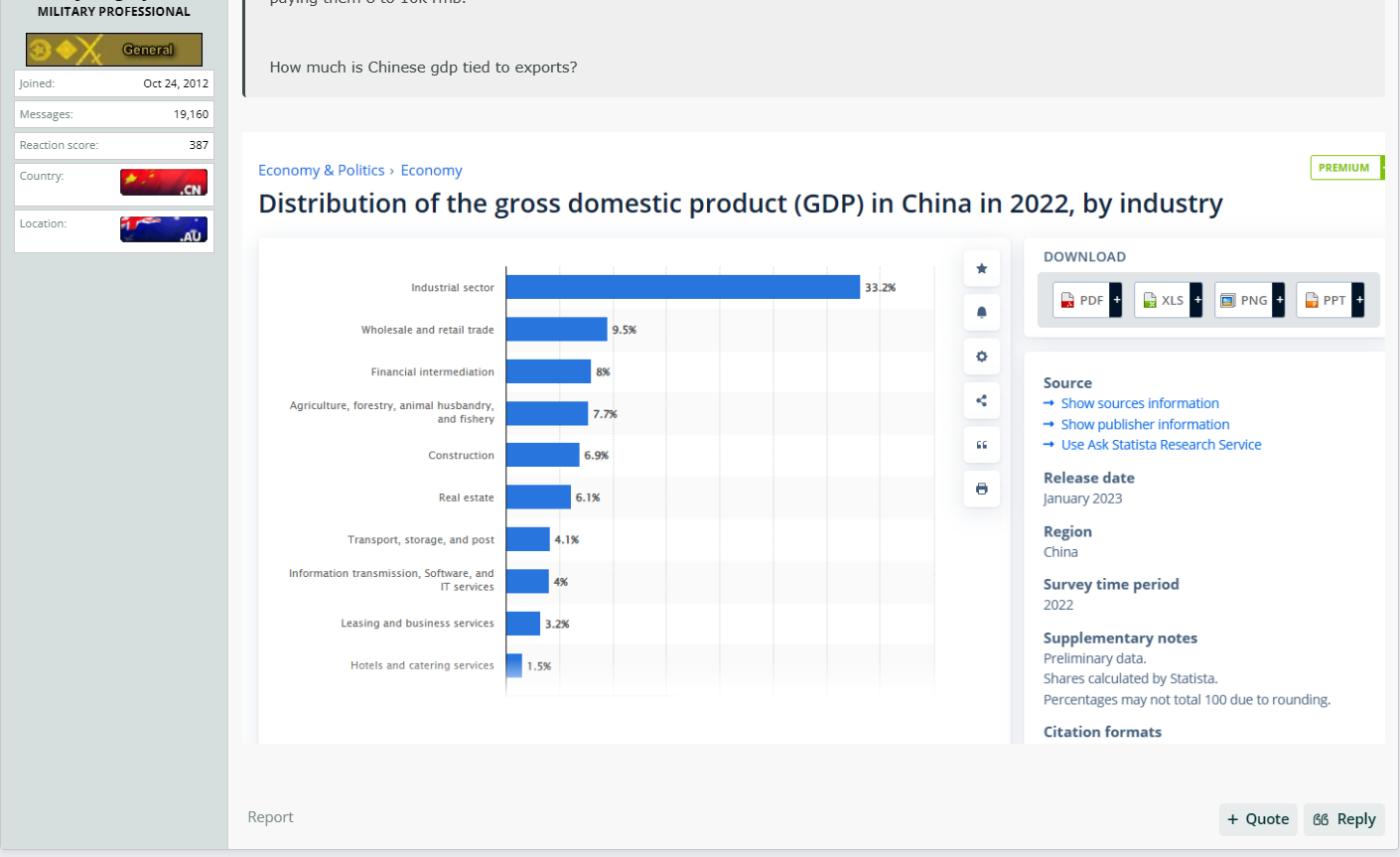Click the Leasing and business services bar
This screenshot has height=857, width=1400.
pyautogui.click(x=523, y=624)
